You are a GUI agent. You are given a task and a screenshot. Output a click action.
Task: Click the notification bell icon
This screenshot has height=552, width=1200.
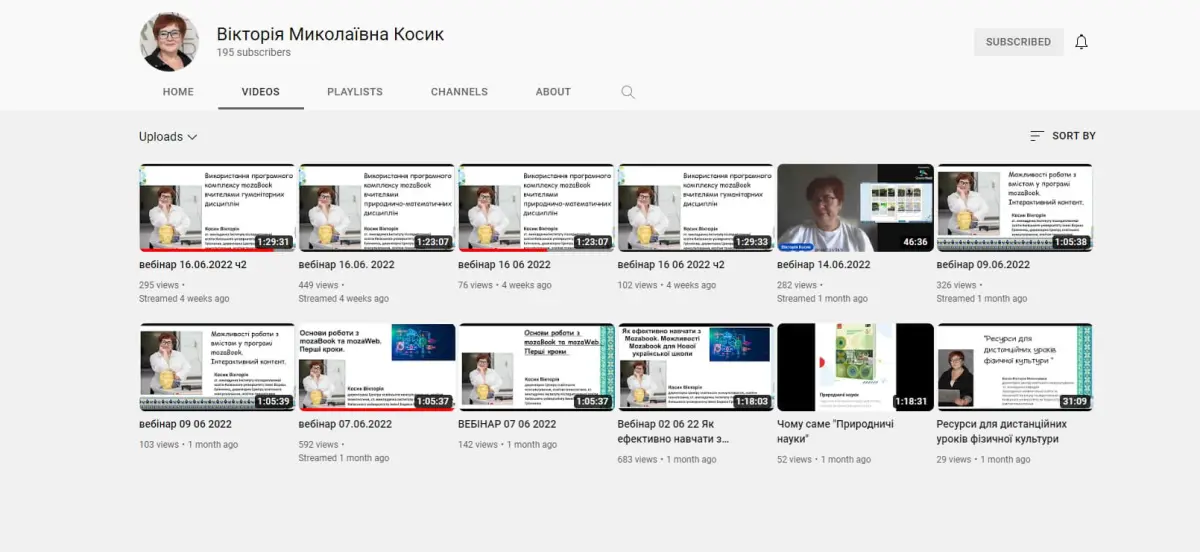click(x=1081, y=42)
